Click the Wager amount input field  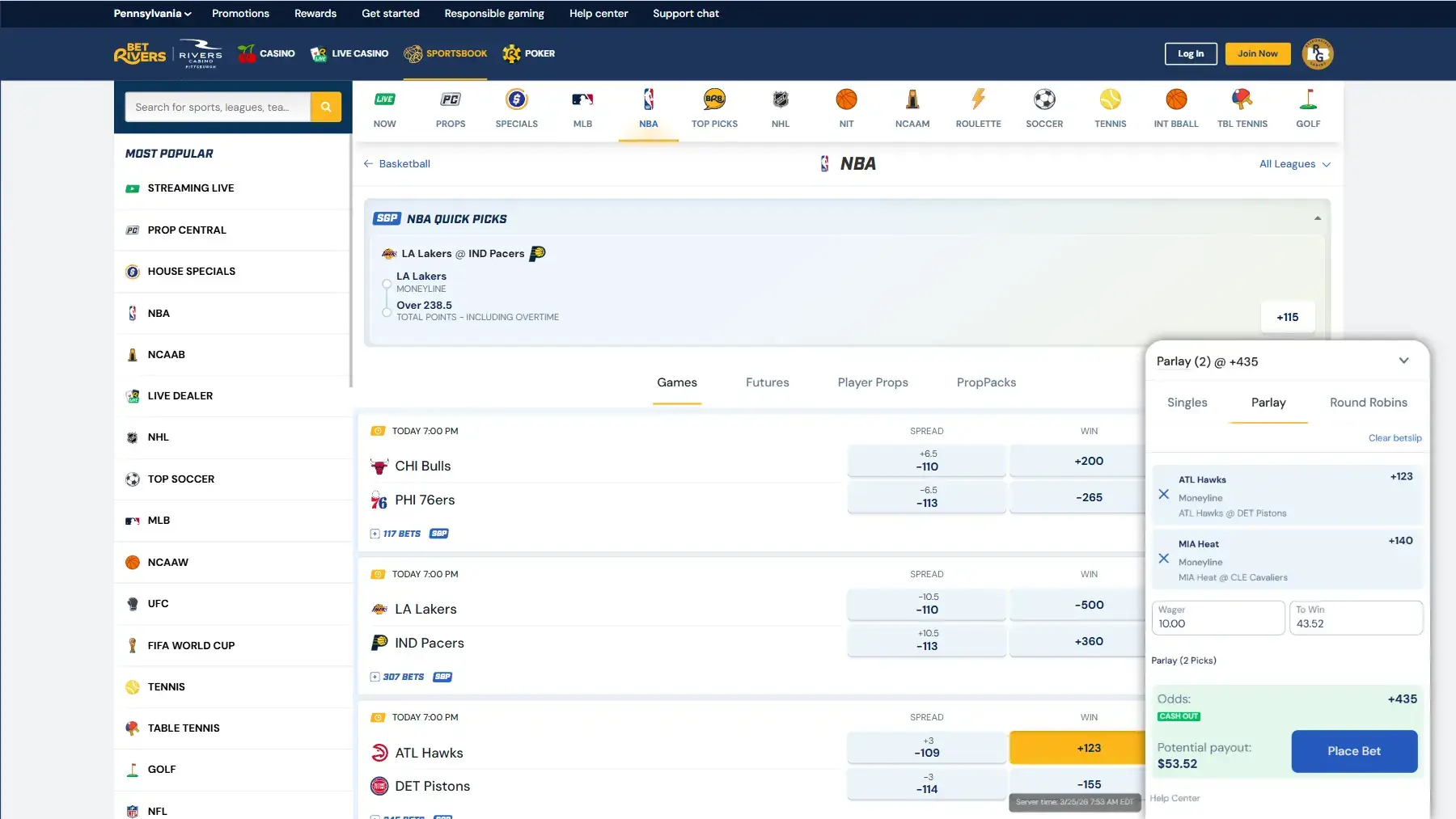pos(1217,618)
